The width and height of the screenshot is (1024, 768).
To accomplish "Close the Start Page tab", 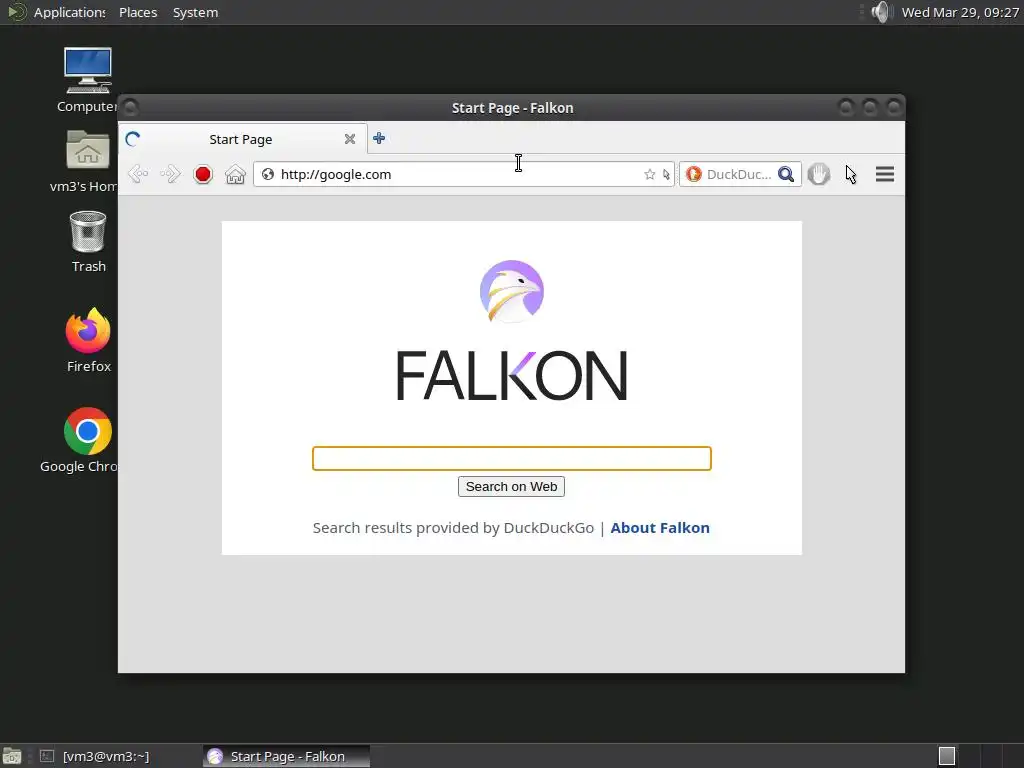I will [350, 139].
